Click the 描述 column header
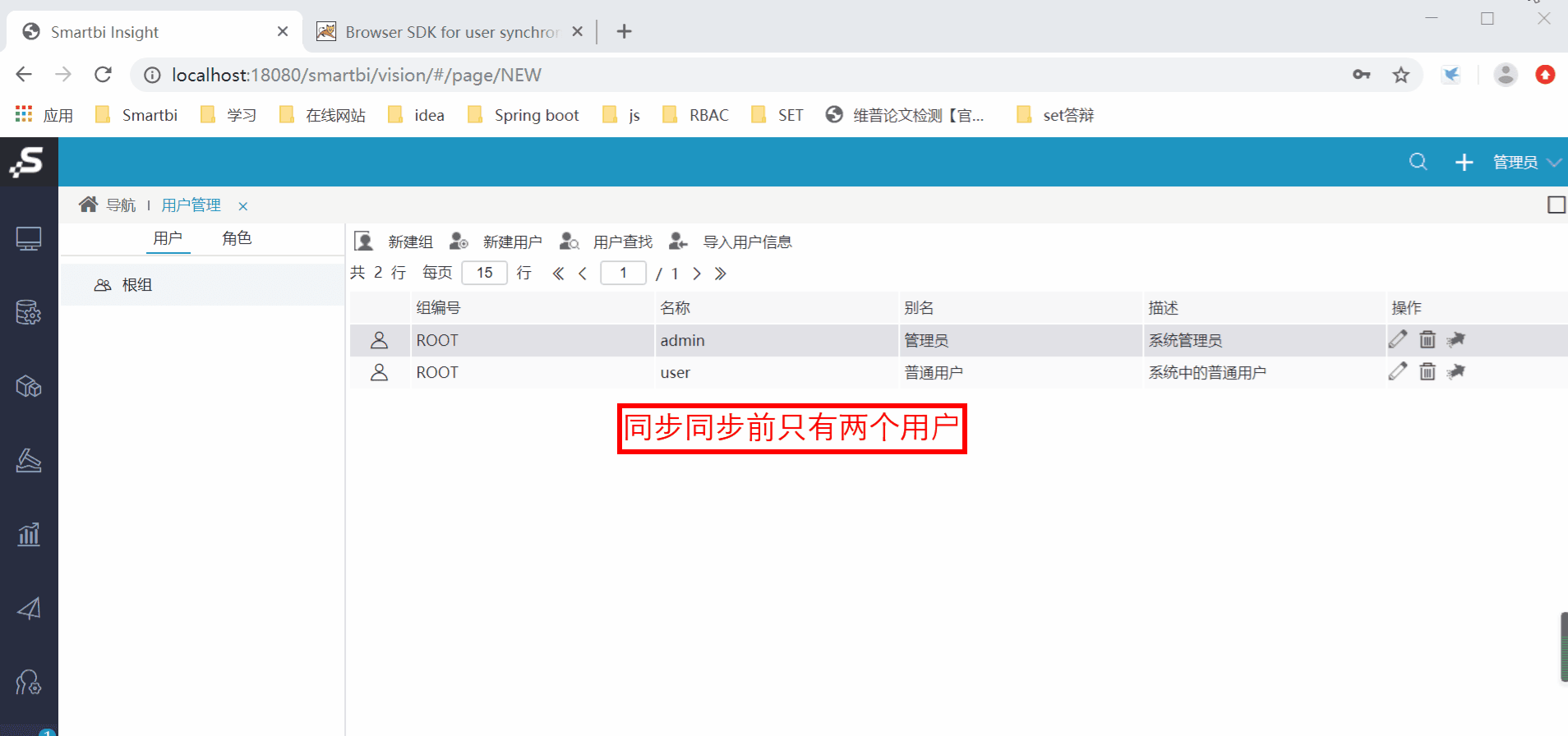The width and height of the screenshot is (1568, 736). 1264,308
